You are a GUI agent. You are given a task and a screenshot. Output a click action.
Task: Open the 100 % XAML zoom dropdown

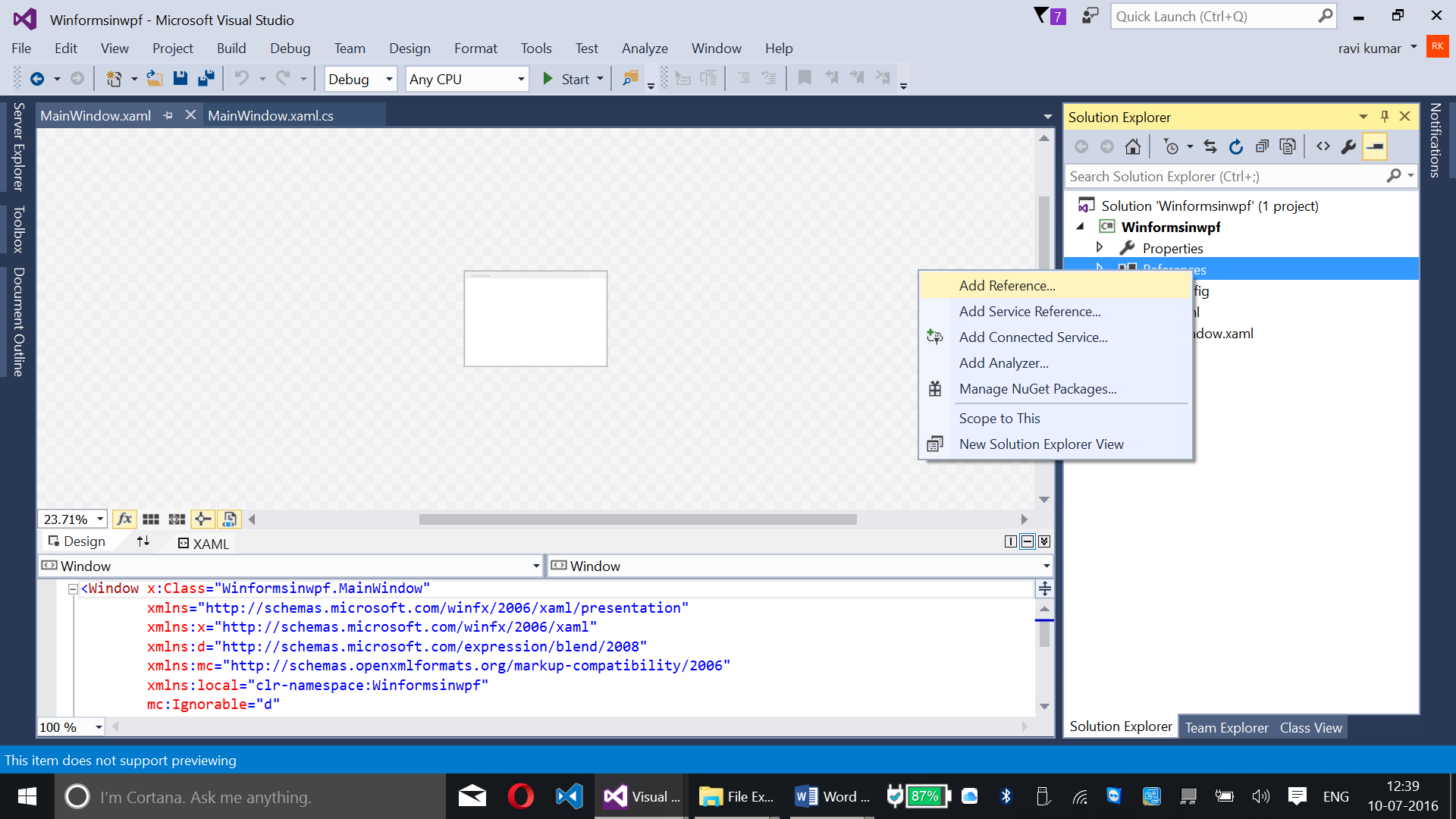click(99, 727)
